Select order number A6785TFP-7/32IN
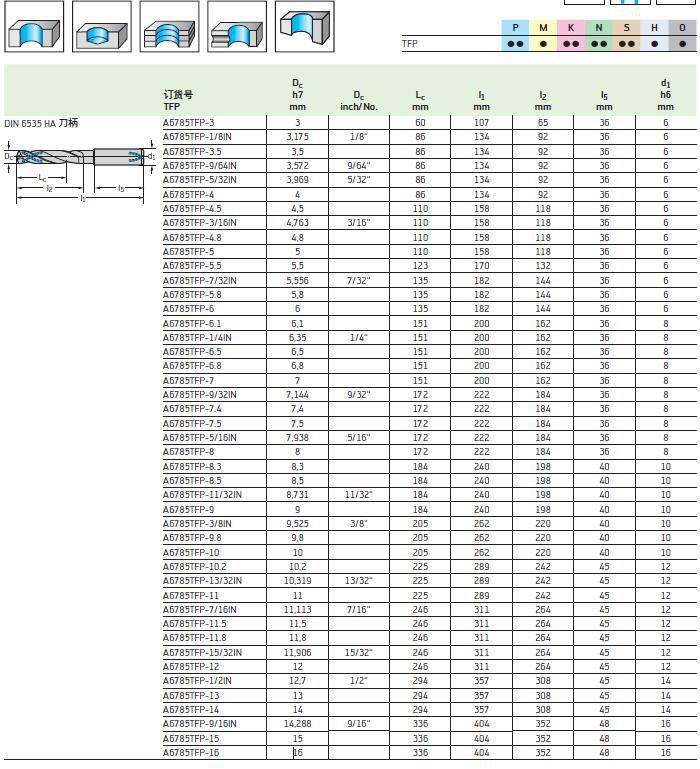The height and width of the screenshot is (769, 700). point(200,281)
